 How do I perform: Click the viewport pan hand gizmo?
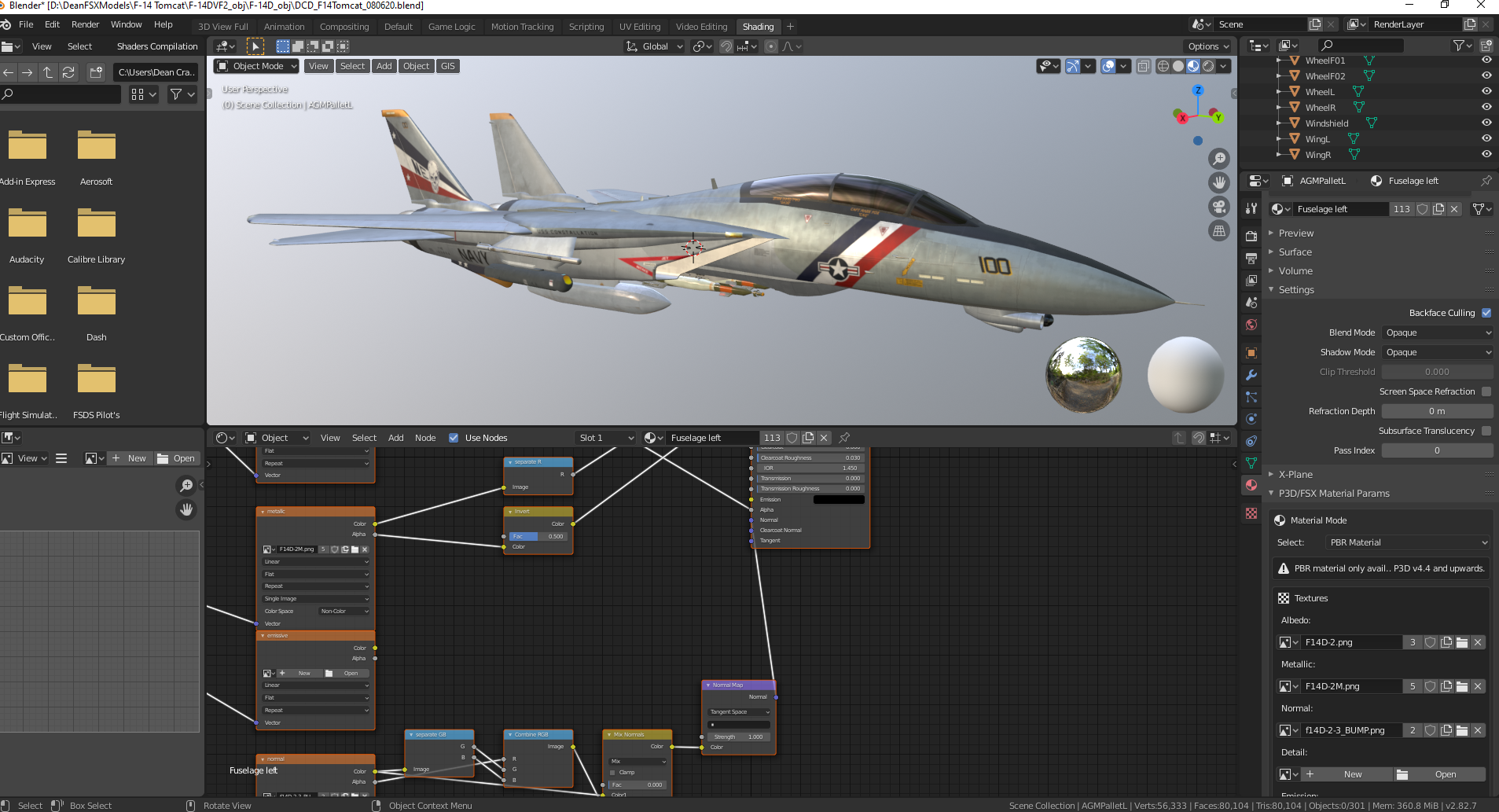pos(1219,182)
